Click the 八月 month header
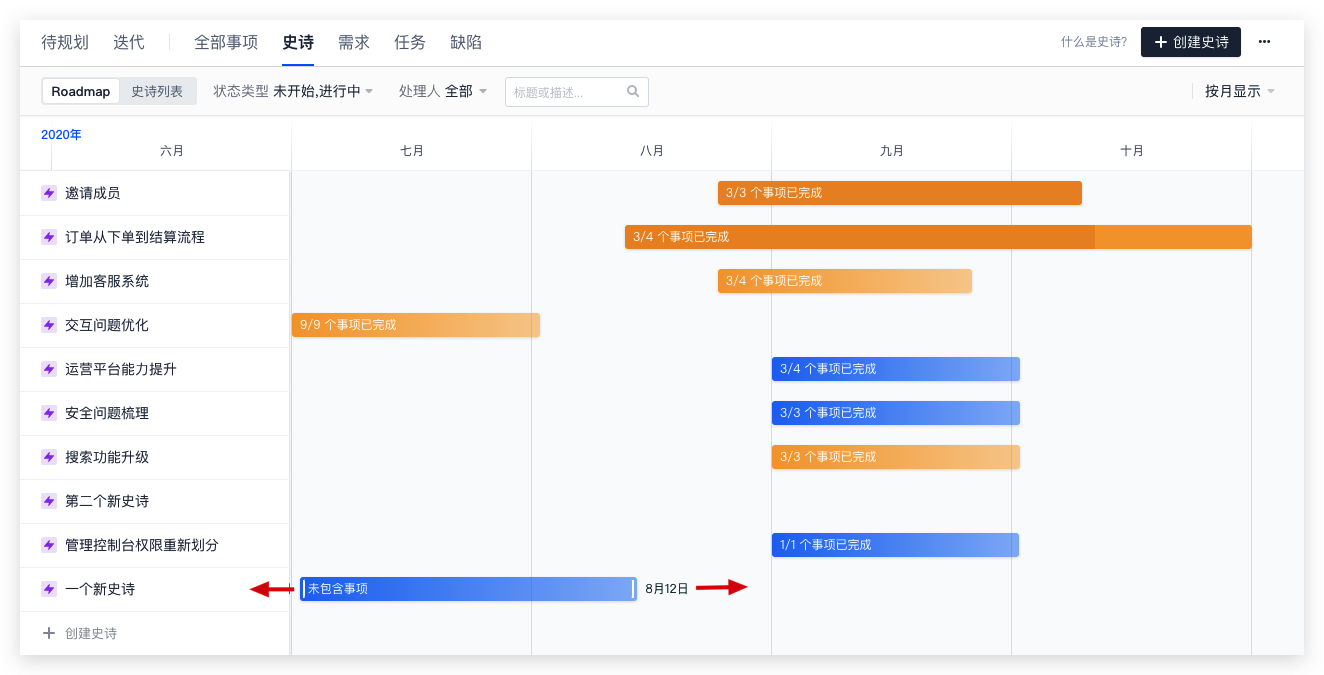The width and height of the screenshot is (1324, 675). pos(652,151)
